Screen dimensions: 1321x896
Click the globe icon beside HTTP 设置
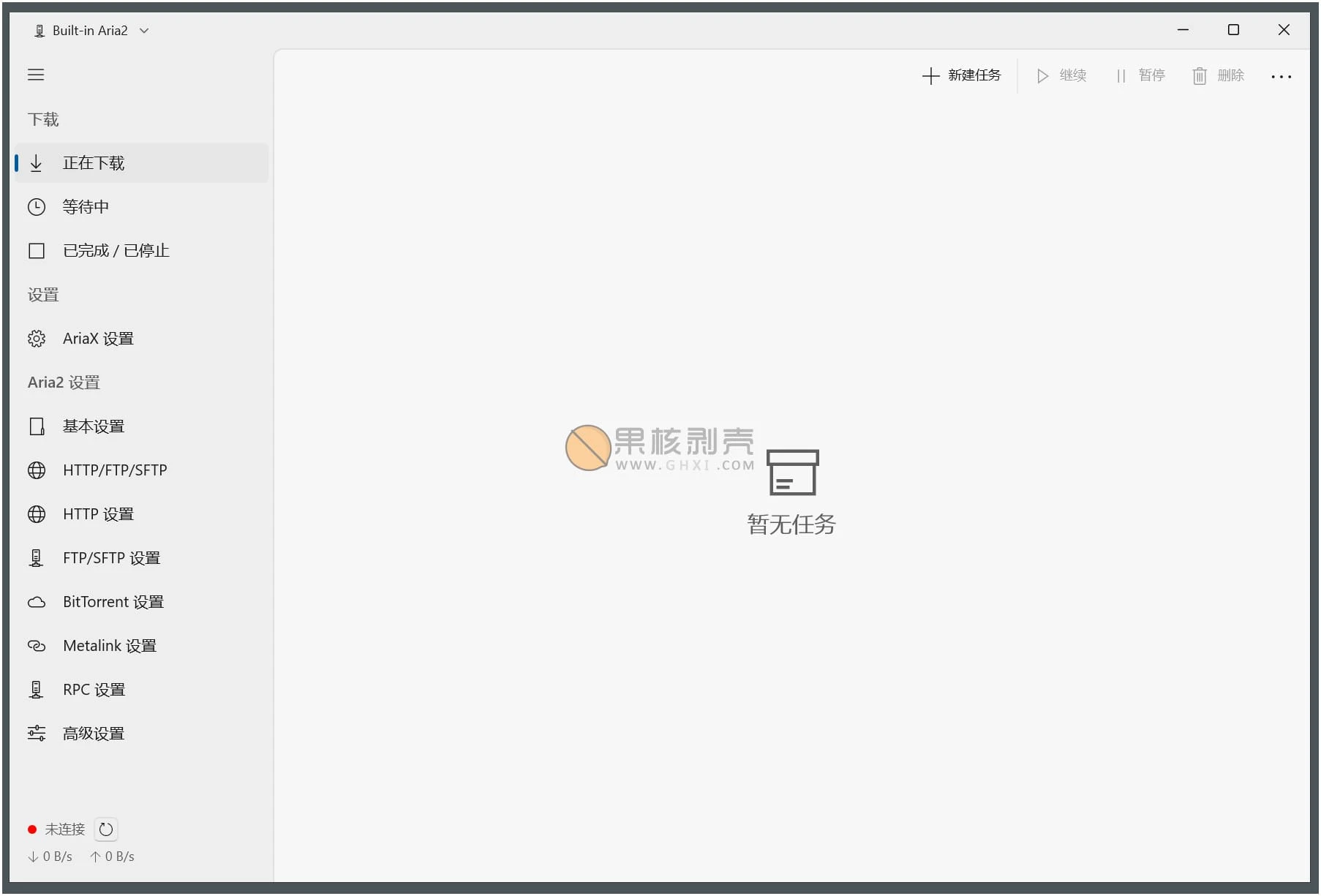(37, 514)
